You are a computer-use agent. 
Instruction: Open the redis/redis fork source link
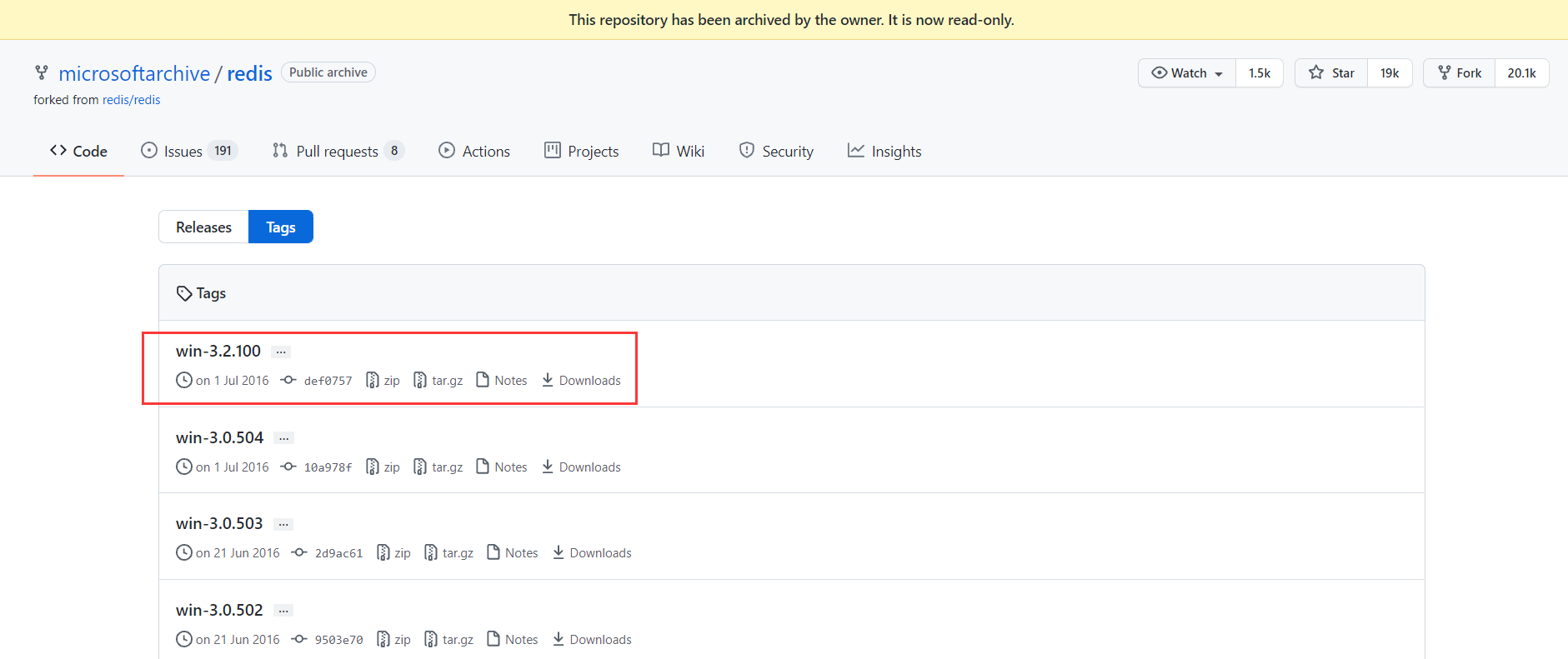coord(132,100)
